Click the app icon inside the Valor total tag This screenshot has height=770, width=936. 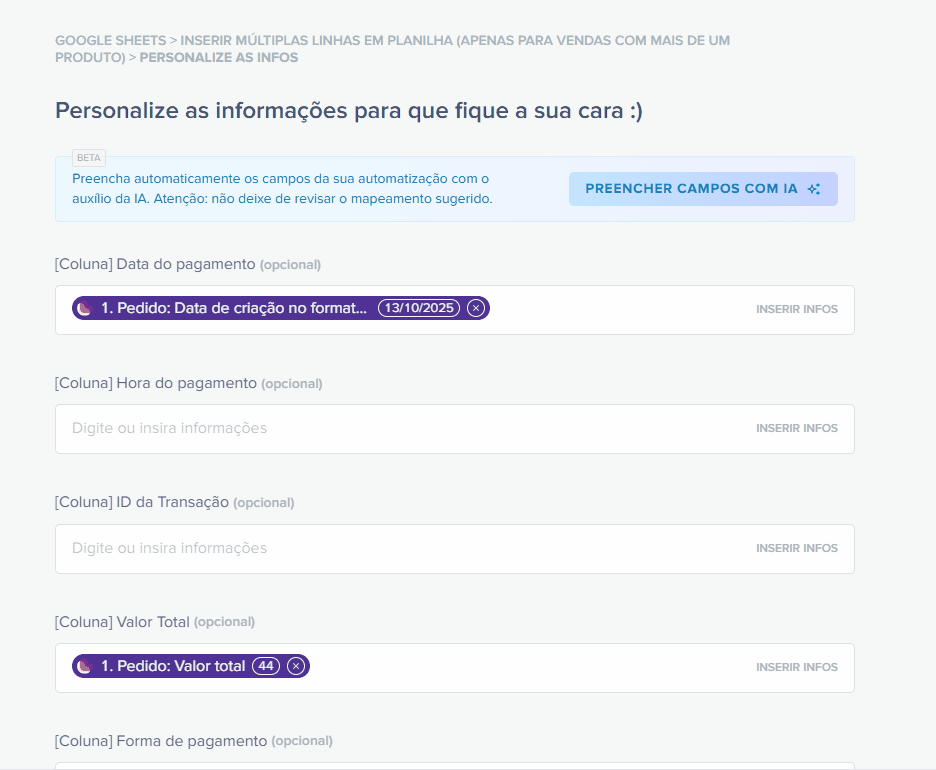point(82,666)
